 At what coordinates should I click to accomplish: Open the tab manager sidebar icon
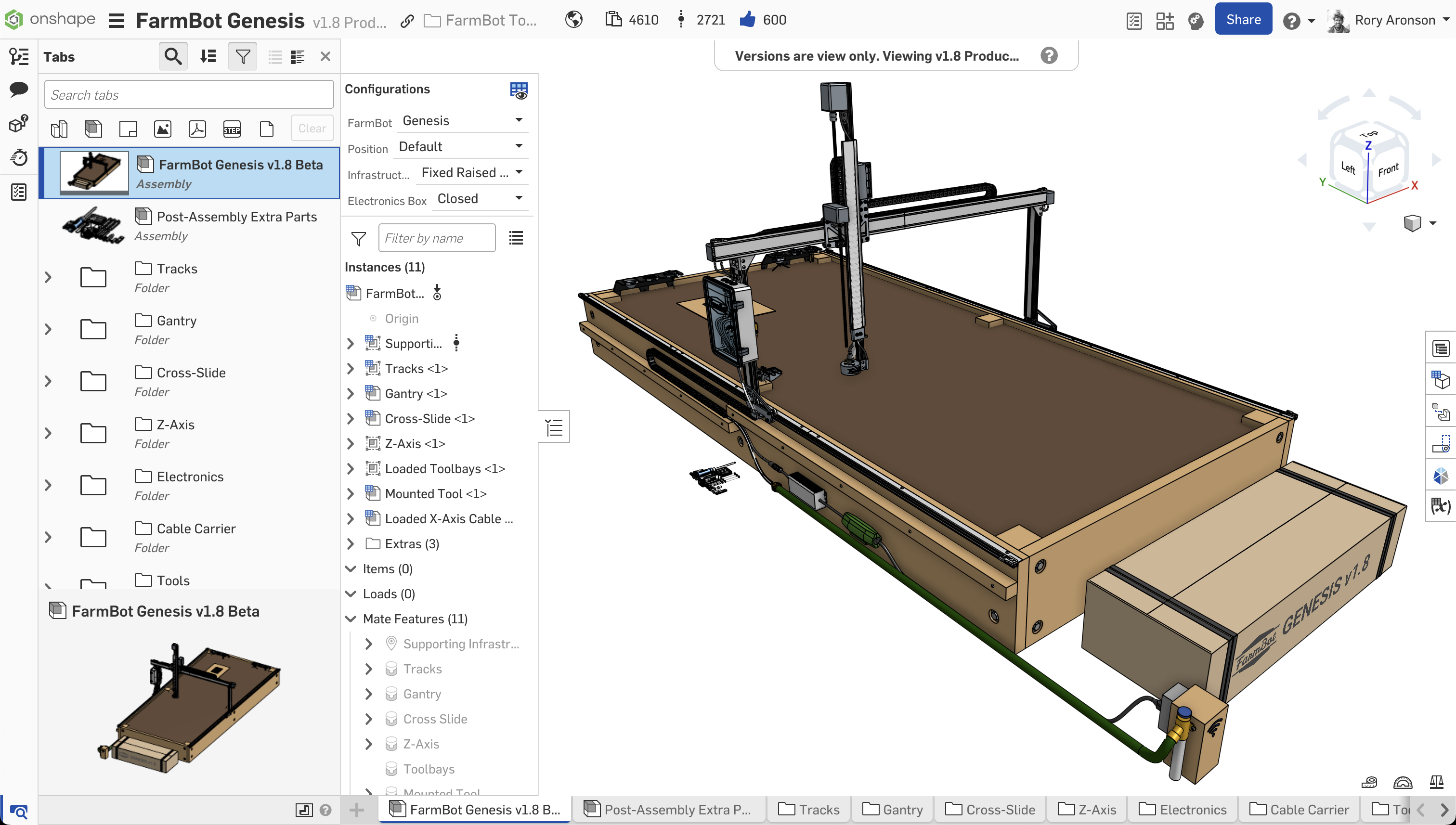tap(19, 56)
